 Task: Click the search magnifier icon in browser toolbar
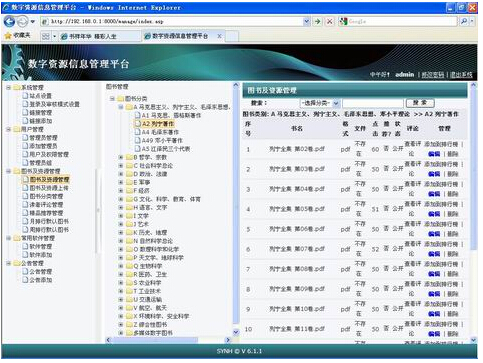pyautogui.click(x=464, y=22)
